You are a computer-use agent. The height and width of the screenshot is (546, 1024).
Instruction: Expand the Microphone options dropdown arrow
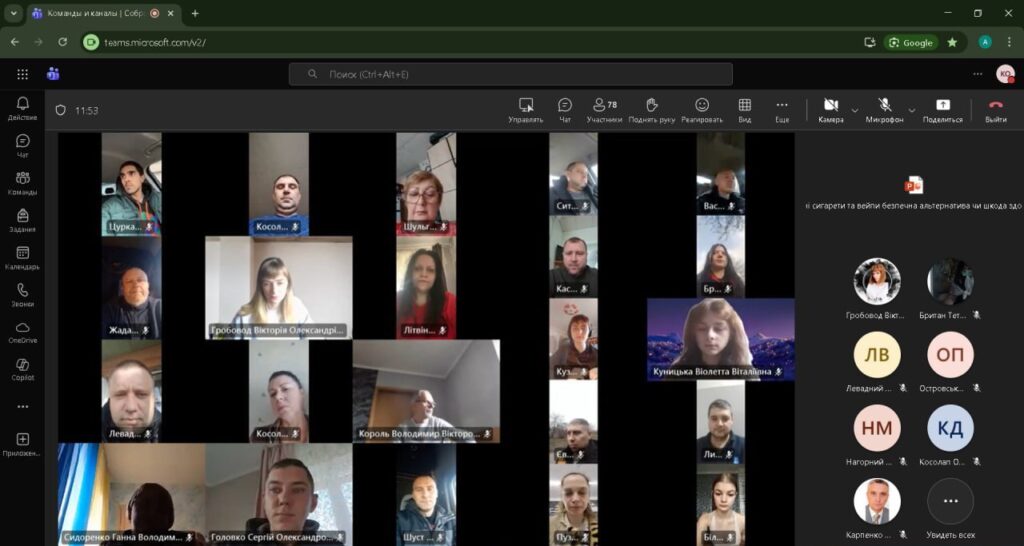[x=912, y=110]
